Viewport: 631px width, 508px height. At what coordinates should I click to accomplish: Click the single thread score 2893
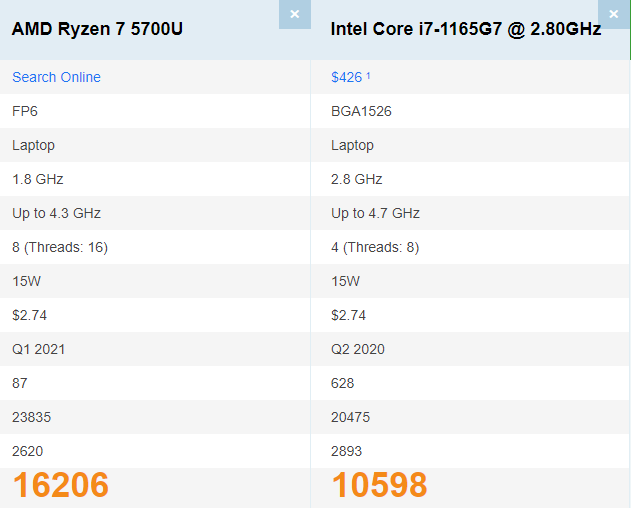[346, 451]
